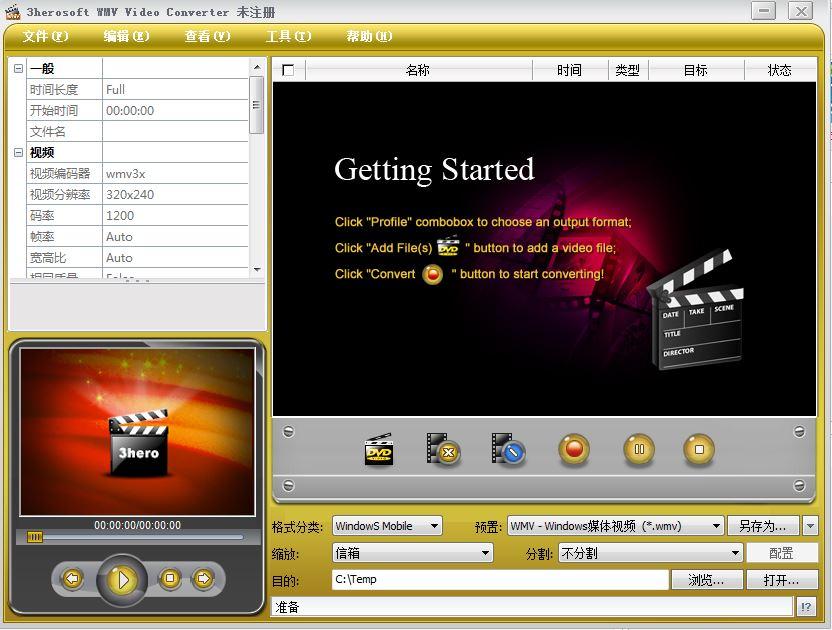Click the 帧率 value Auto

[x=175, y=237]
